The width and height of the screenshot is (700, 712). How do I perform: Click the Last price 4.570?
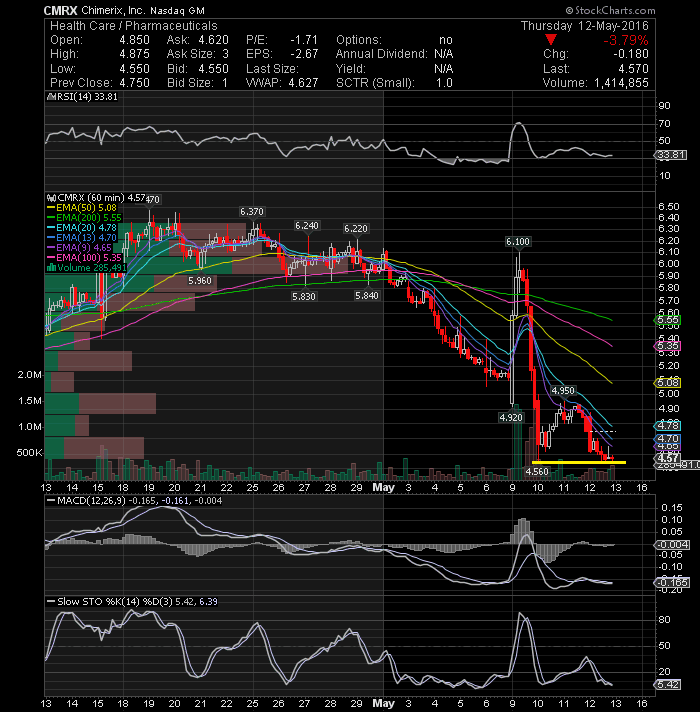633,69
